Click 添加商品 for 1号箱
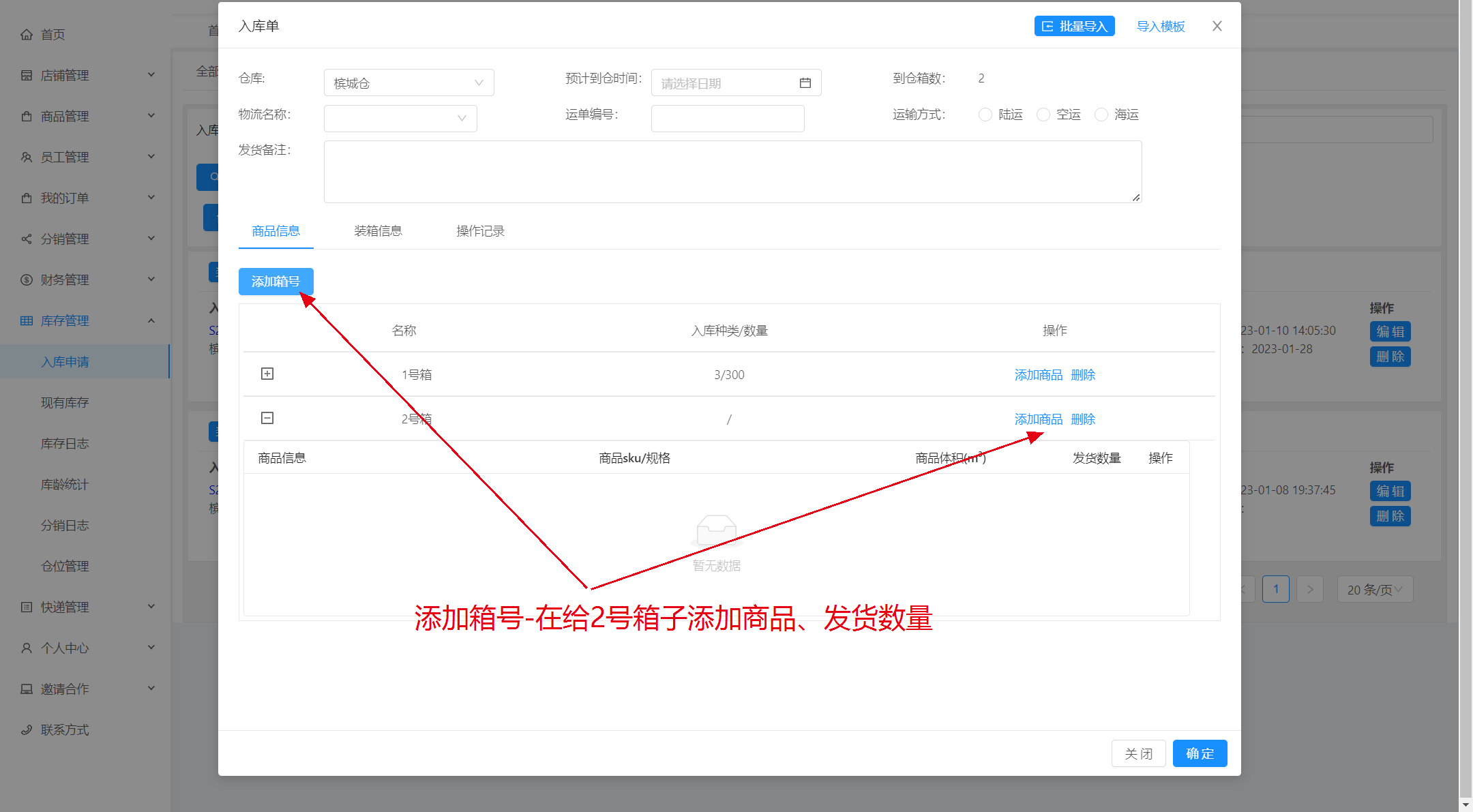 tap(1039, 375)
